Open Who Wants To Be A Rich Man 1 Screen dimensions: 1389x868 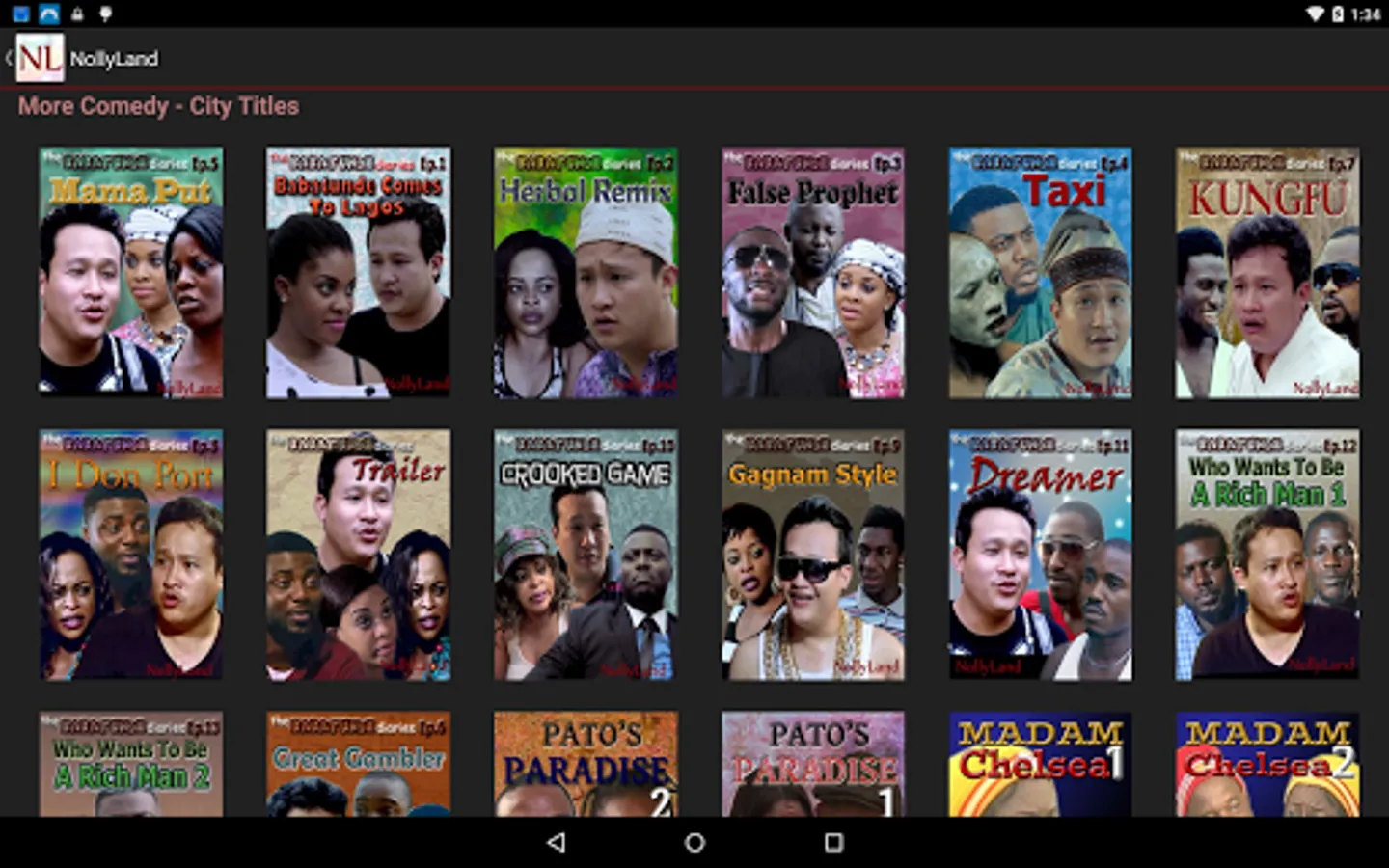click(x=1267, y=555)
